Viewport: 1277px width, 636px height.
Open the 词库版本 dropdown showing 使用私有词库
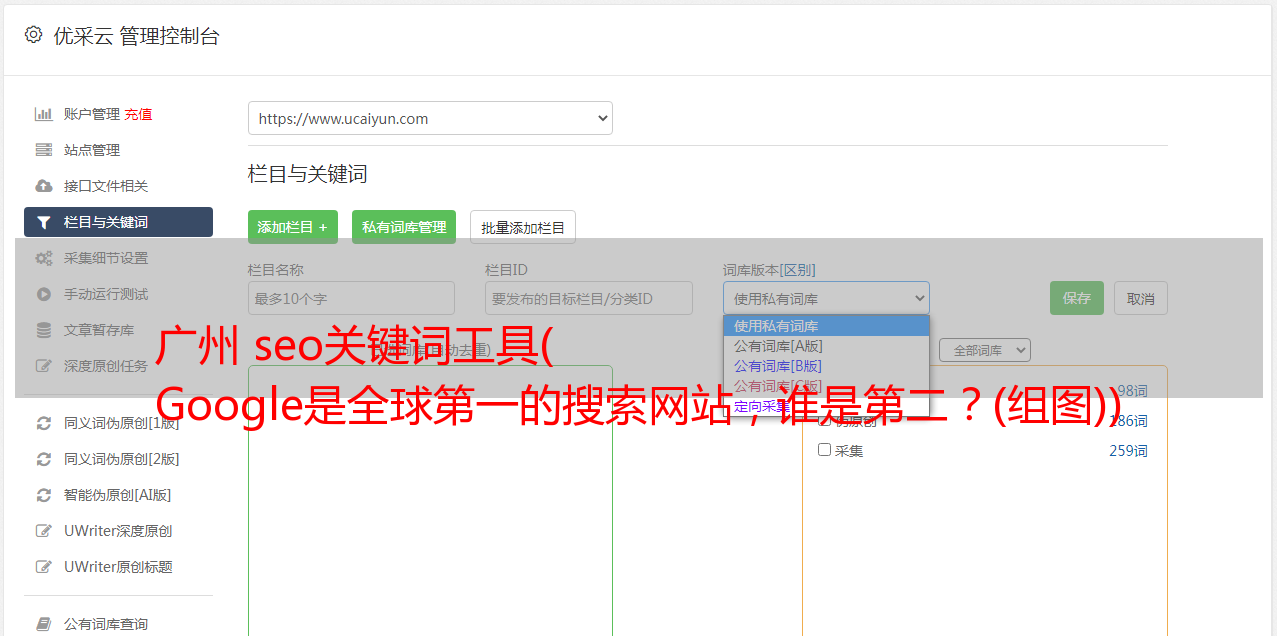point(826,298)
